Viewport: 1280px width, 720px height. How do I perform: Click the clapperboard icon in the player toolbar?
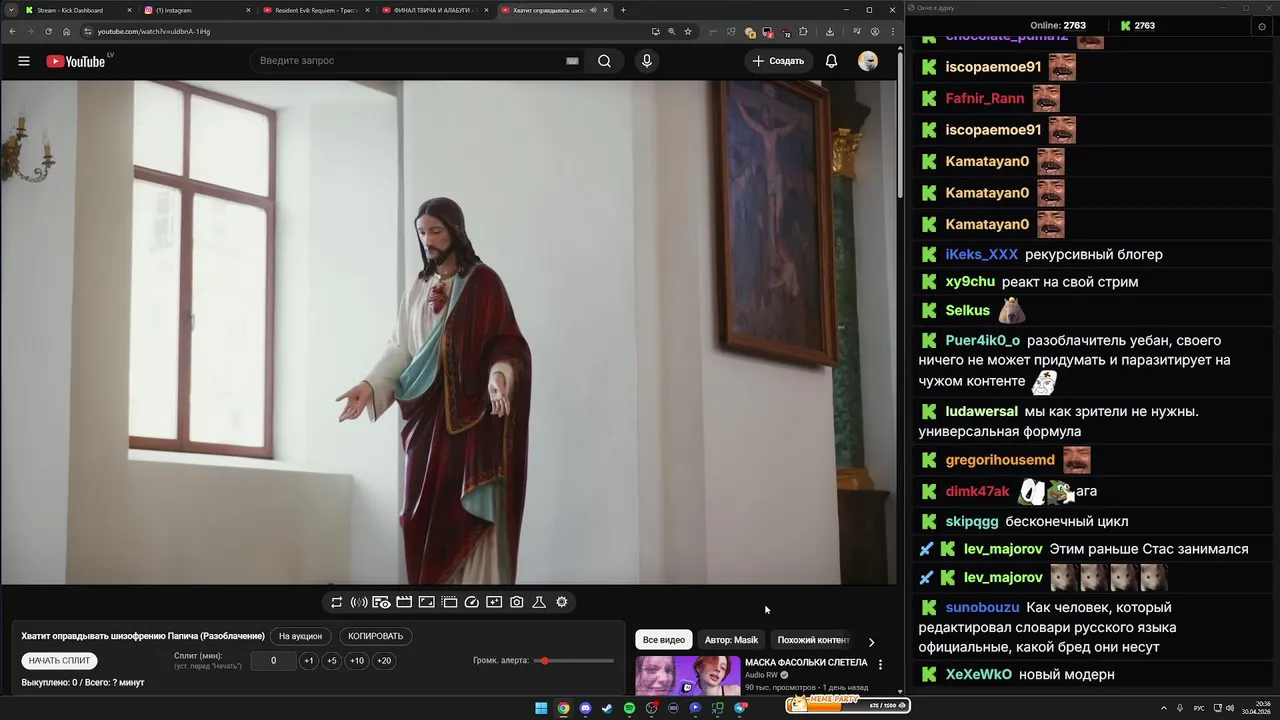404,602
